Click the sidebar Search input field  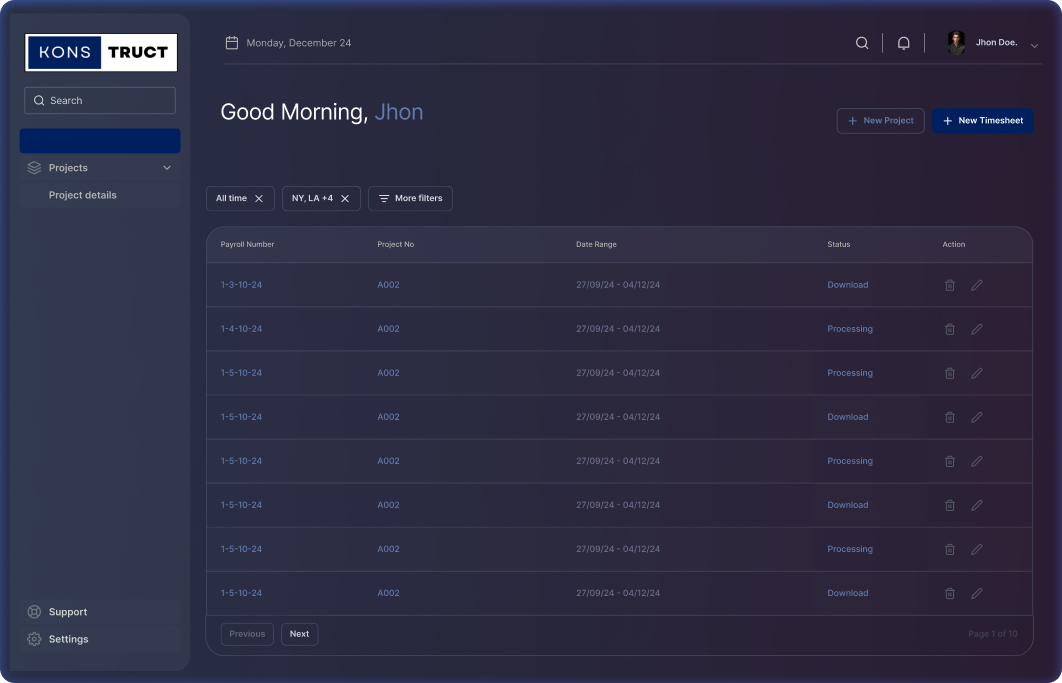[x=100, y=100]
